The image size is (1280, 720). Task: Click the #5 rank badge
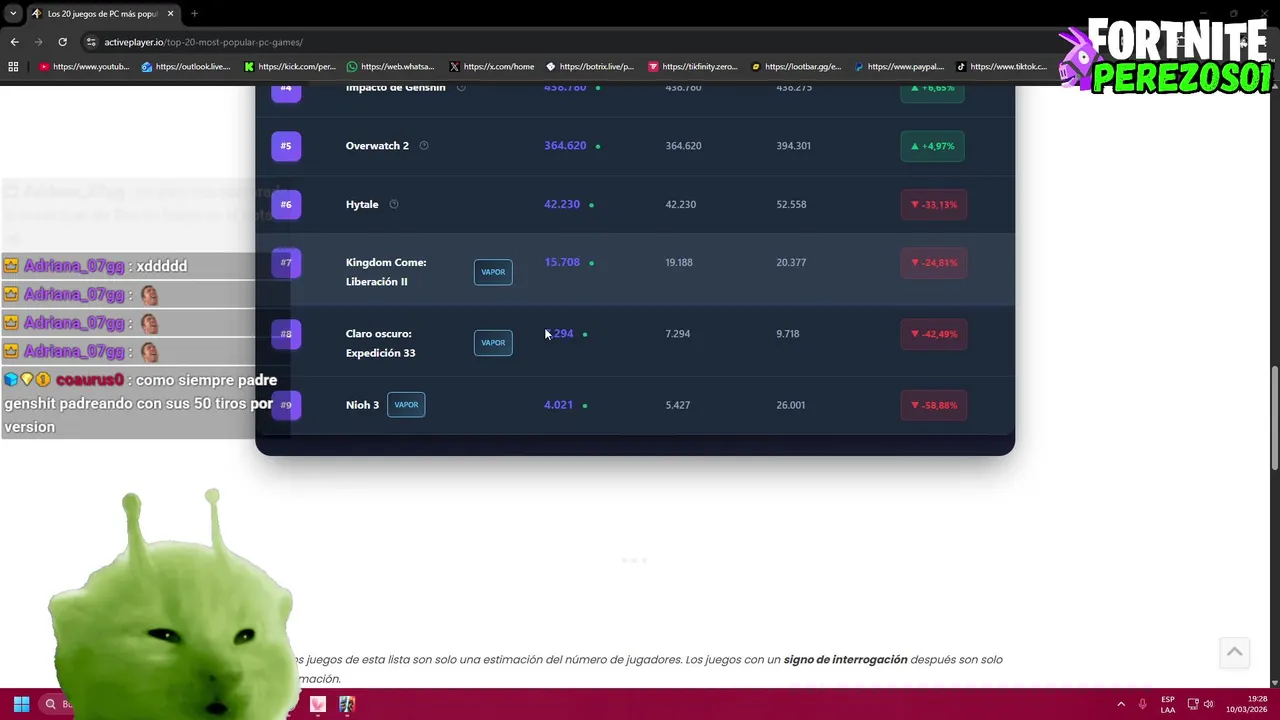pos(286,146)
